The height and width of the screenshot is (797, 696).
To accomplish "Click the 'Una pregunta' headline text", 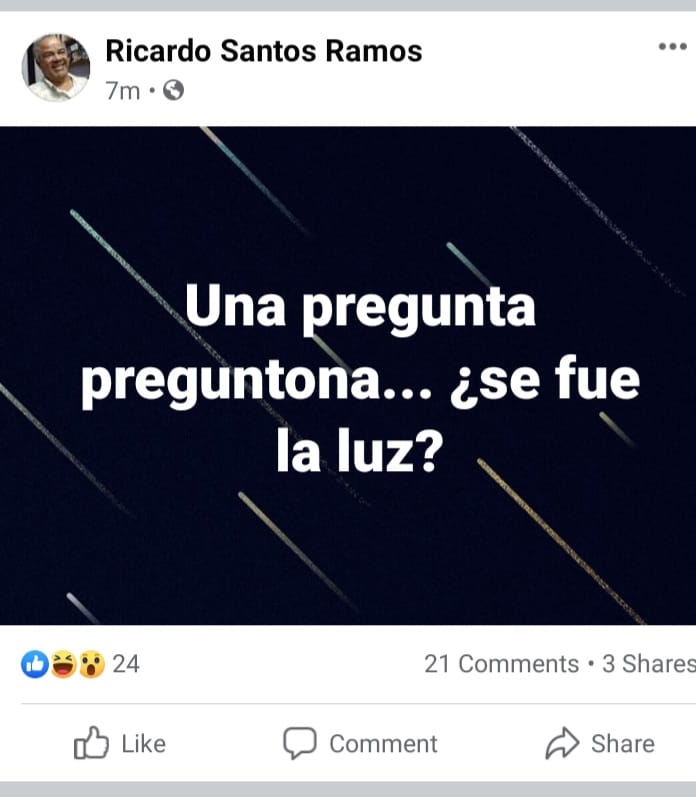I will [360, 306].
